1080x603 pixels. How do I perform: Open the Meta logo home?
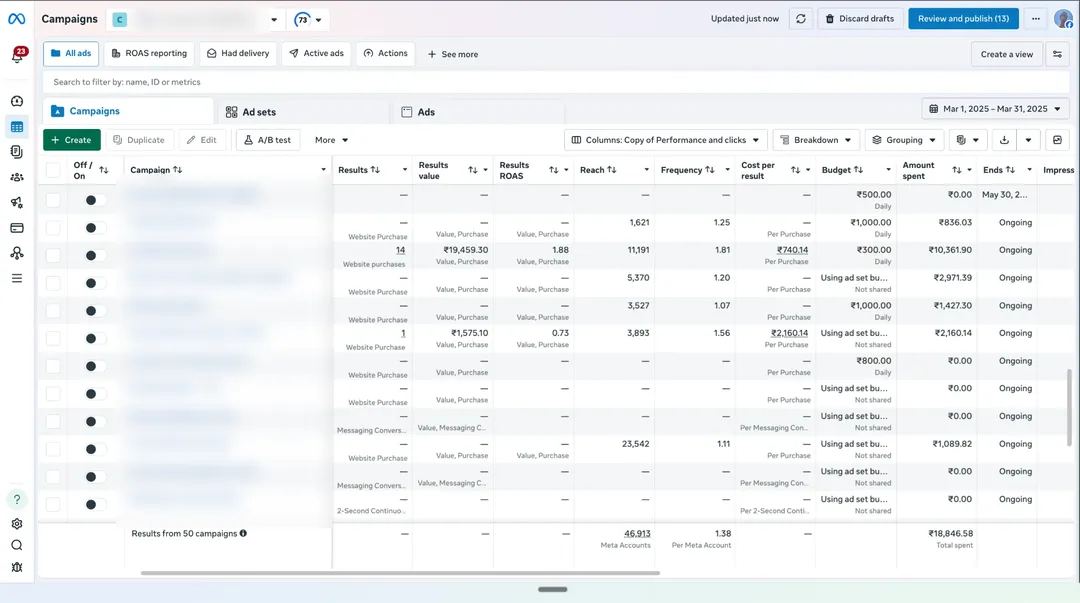coord(17,19)
